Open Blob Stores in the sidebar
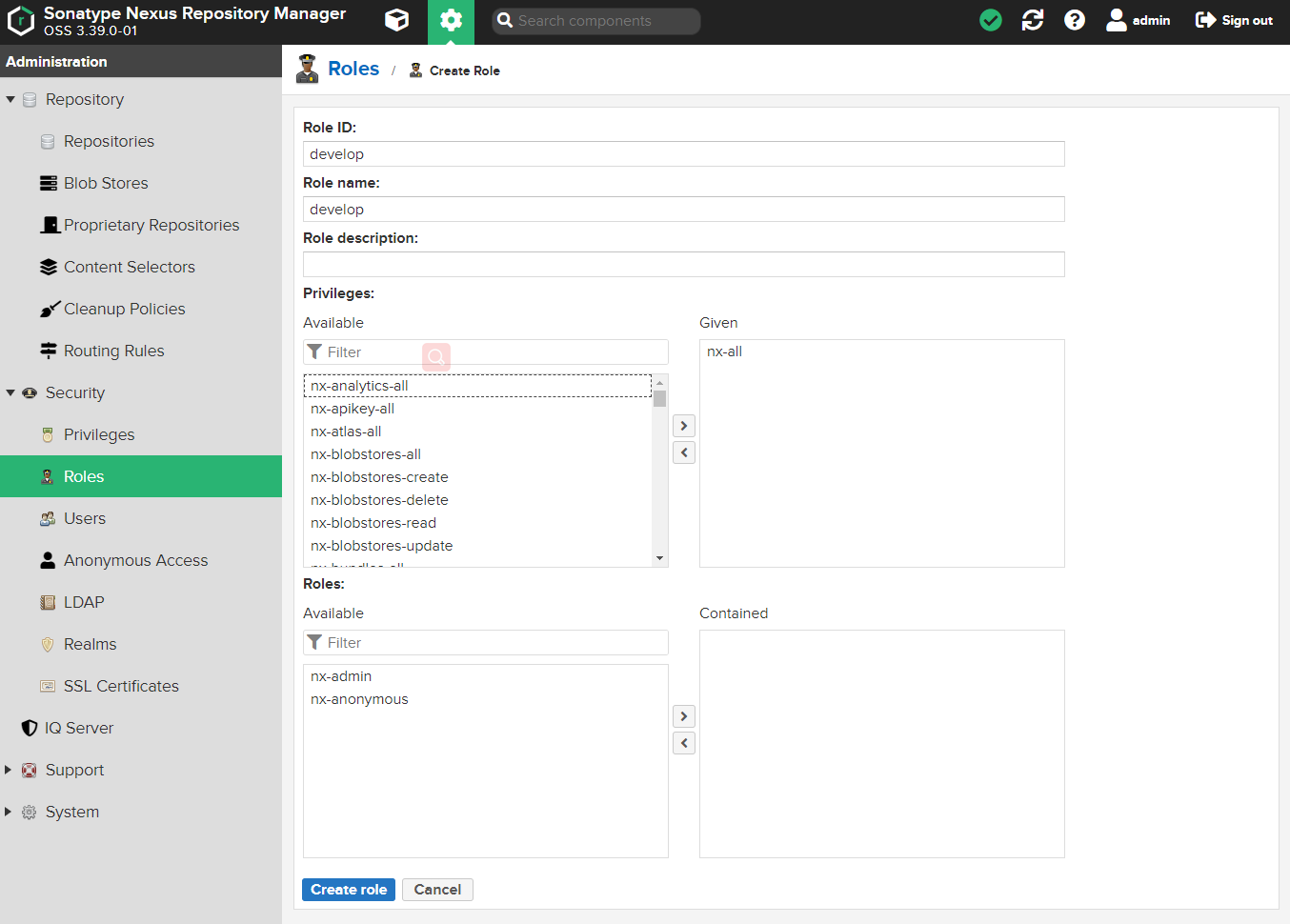The image size is (1290, 924). 141,183
